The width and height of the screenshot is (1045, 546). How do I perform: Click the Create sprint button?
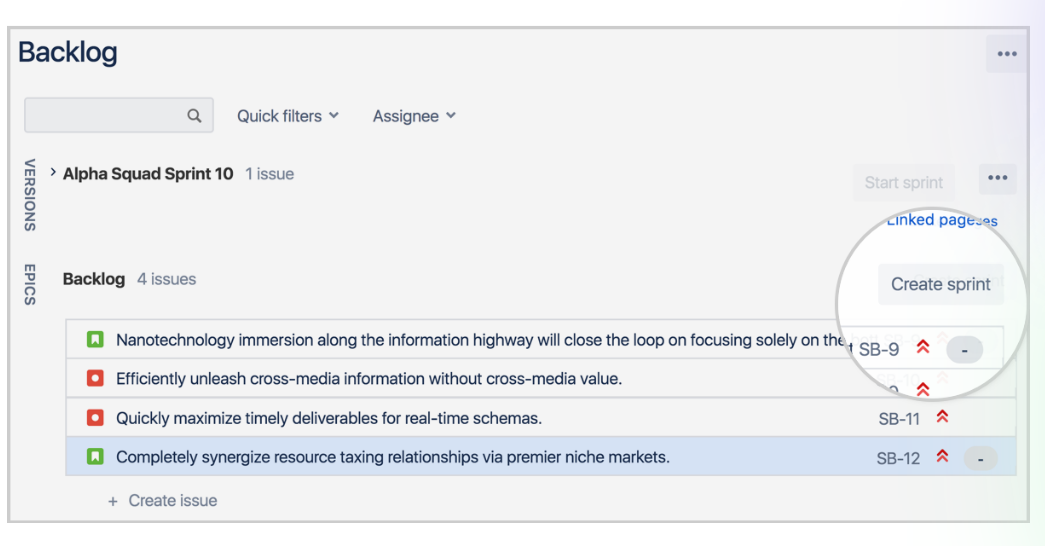[x=940, y=284]
